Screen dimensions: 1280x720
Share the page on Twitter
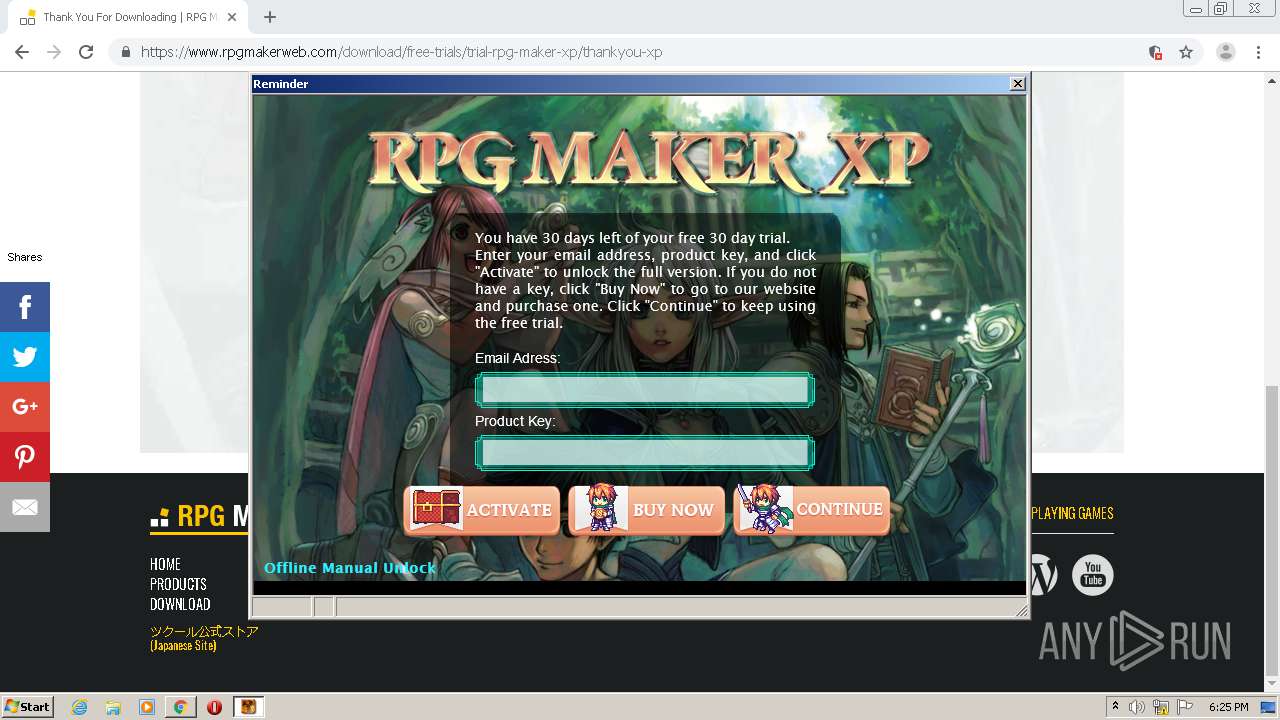click(25, 357)
